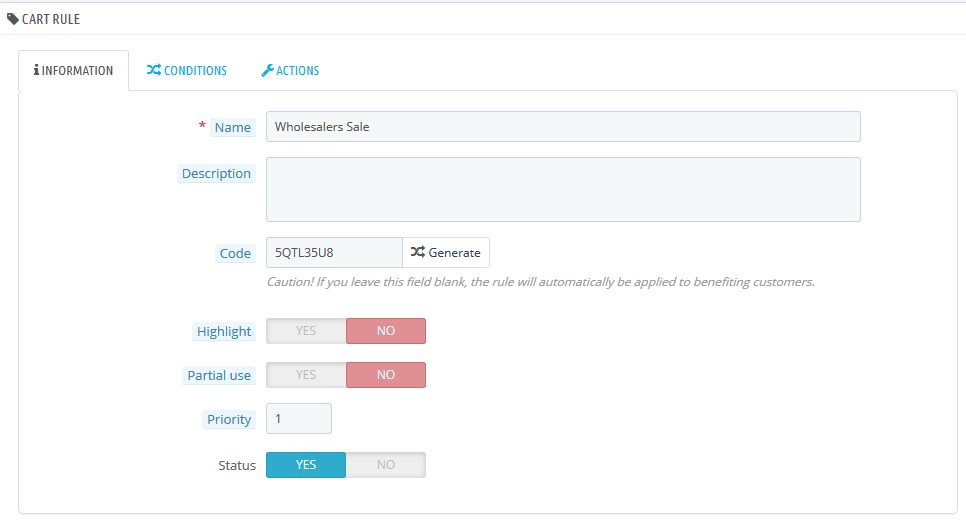Viewport: 966px width, 524px height.
Task: Set Highlight to YES
Action: pos(306,331)
